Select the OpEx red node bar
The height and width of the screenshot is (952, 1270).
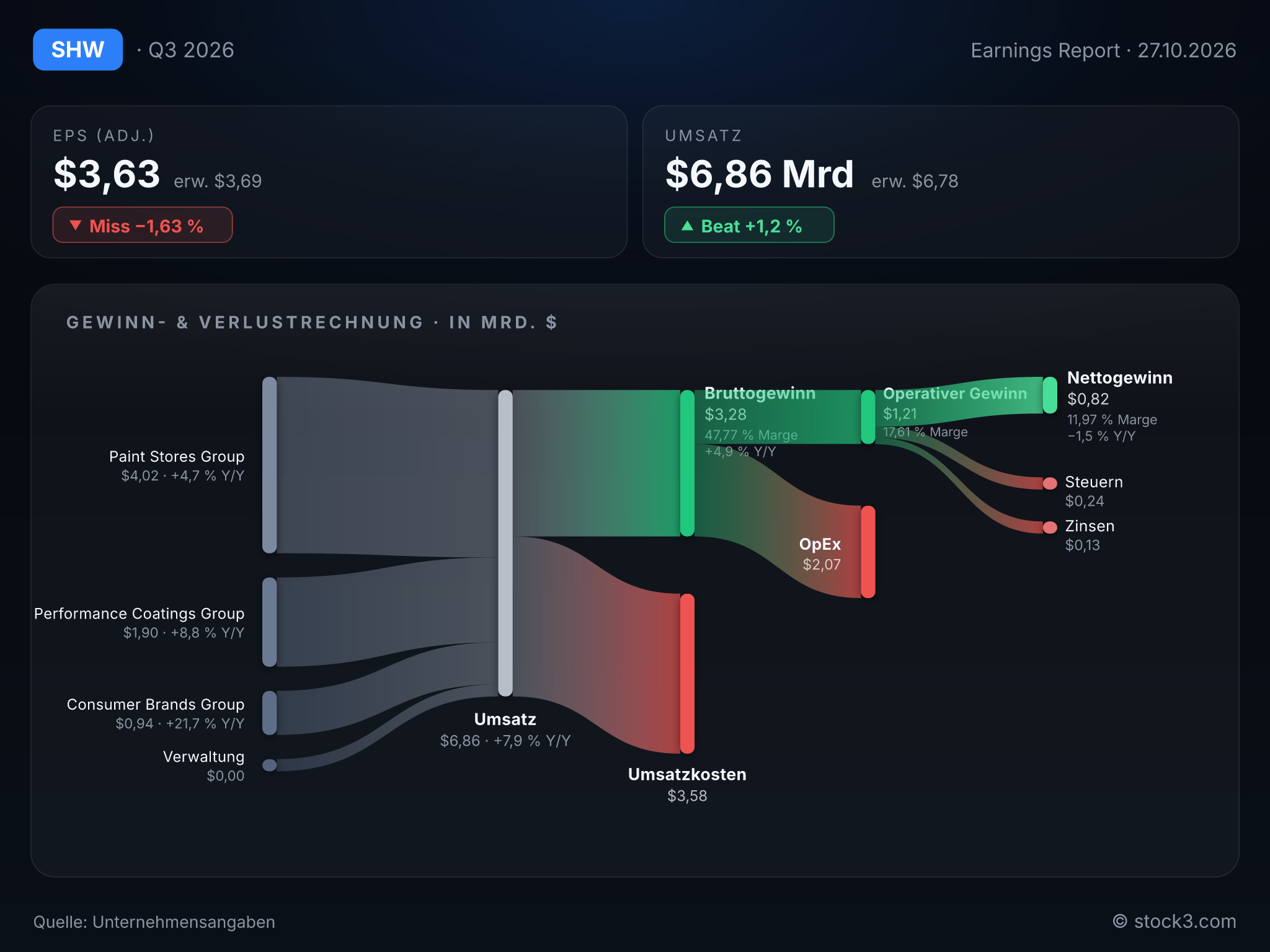tap(868, 552)
